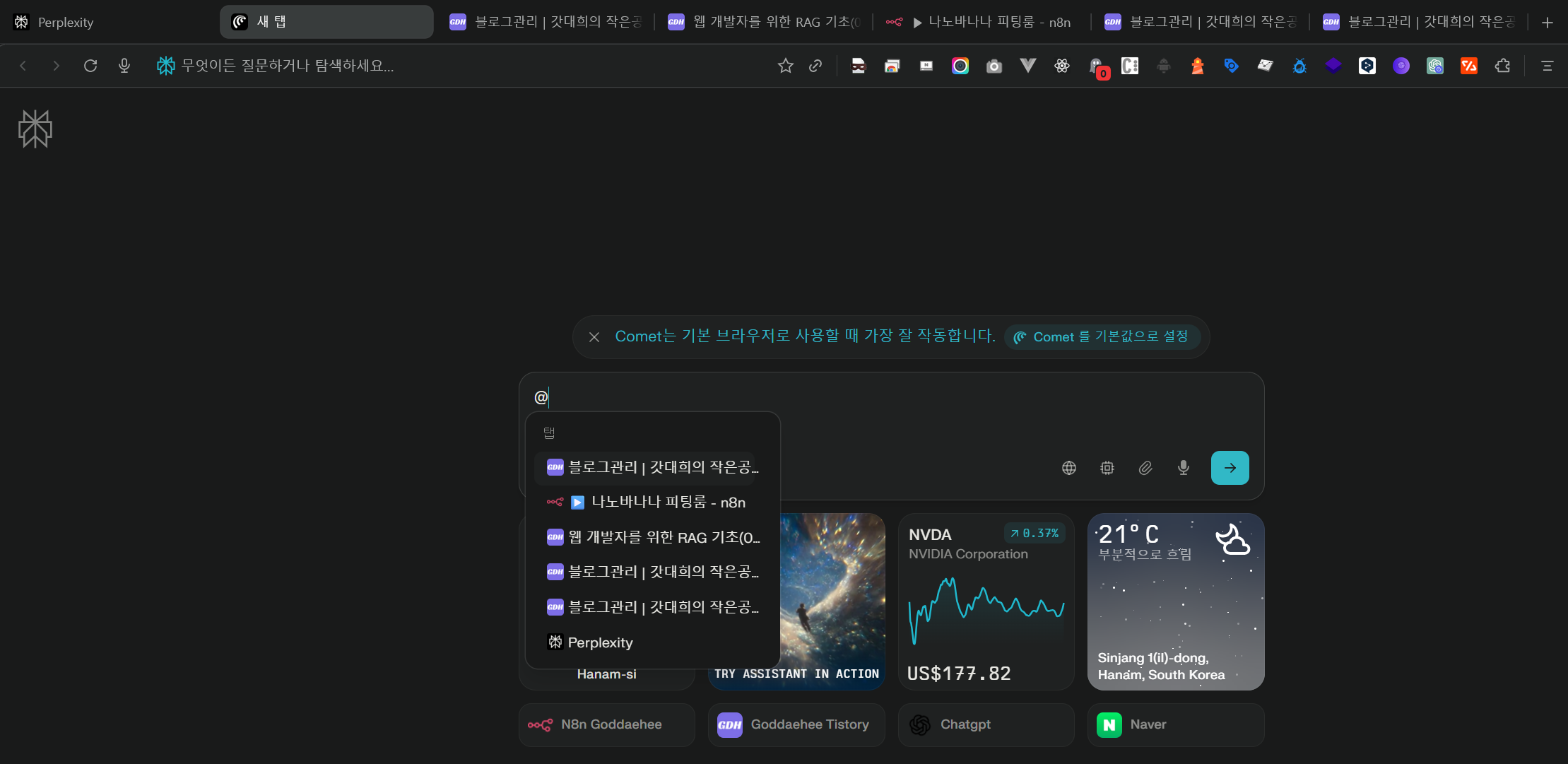Click the globe search-source icon
1568x764 pixels.
tap(1068, 468)
